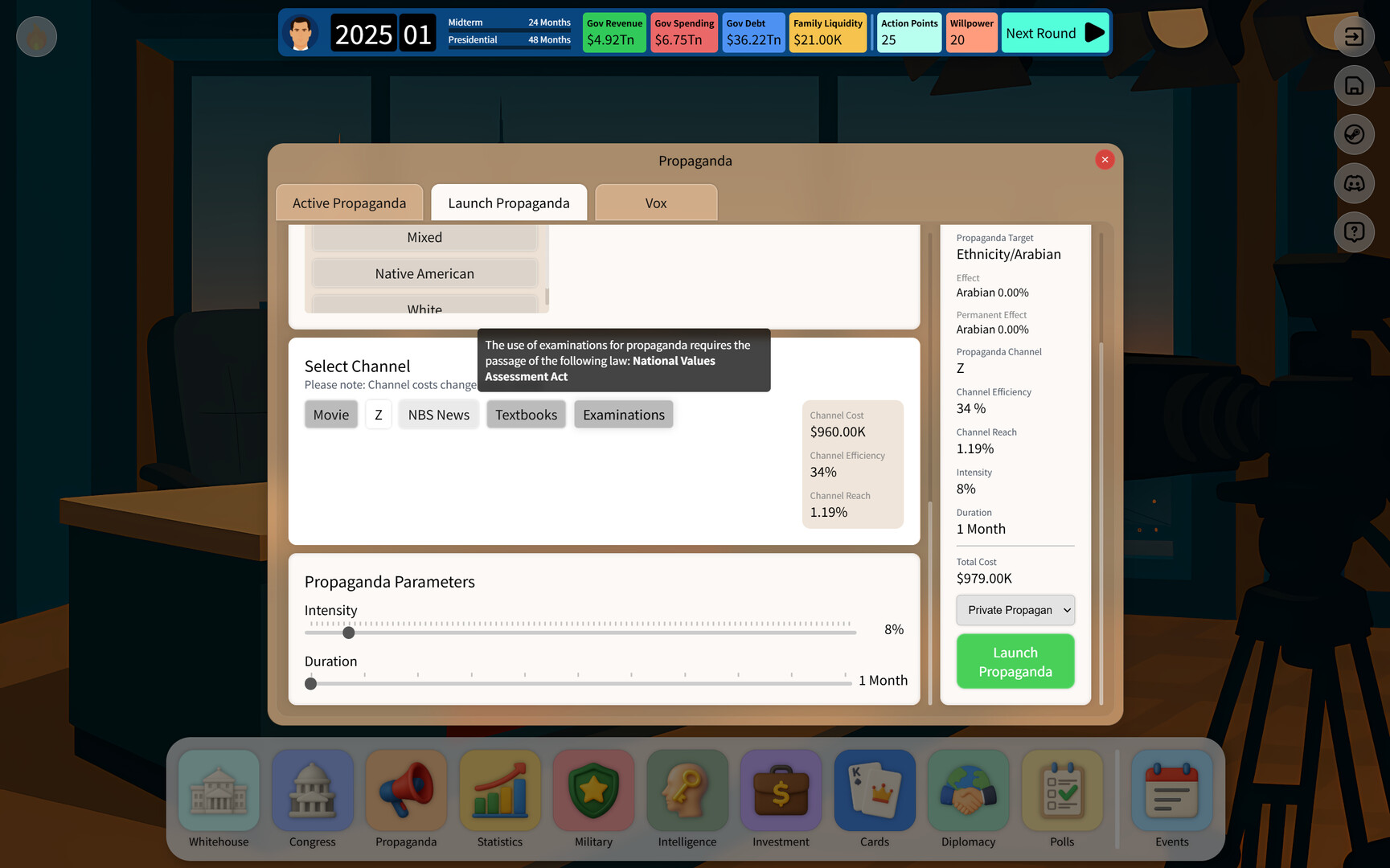Click the Channel Cost $960.00K value

(838, 432)
